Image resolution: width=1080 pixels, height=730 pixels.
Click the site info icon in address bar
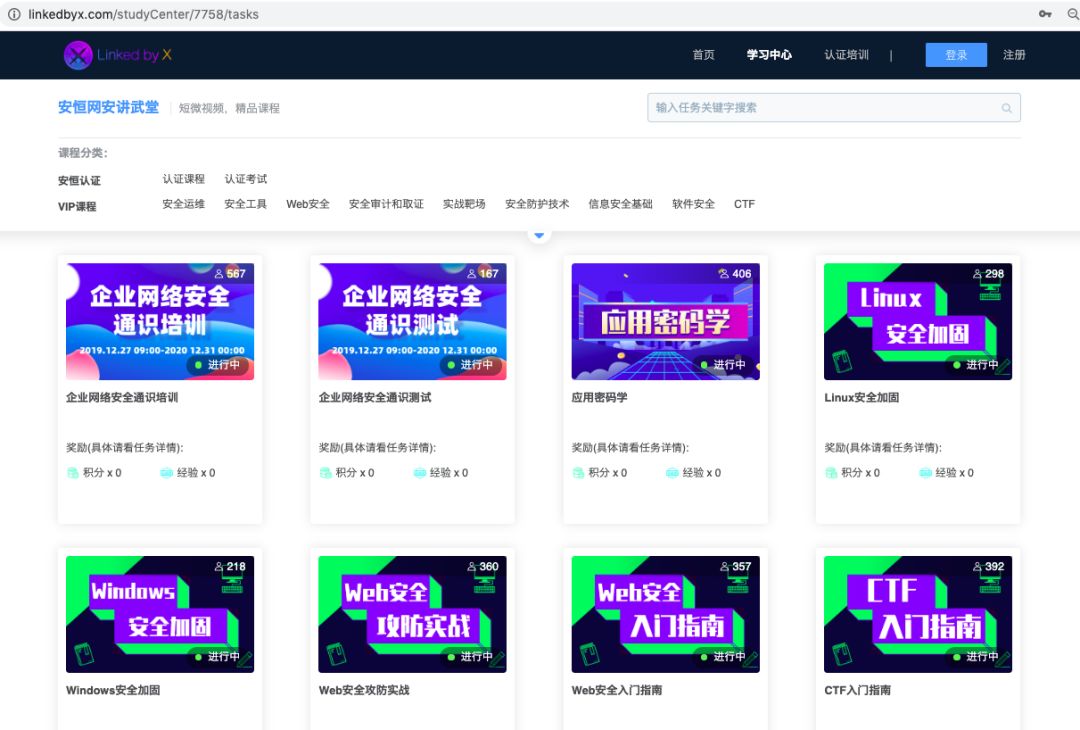click(14, 14)
